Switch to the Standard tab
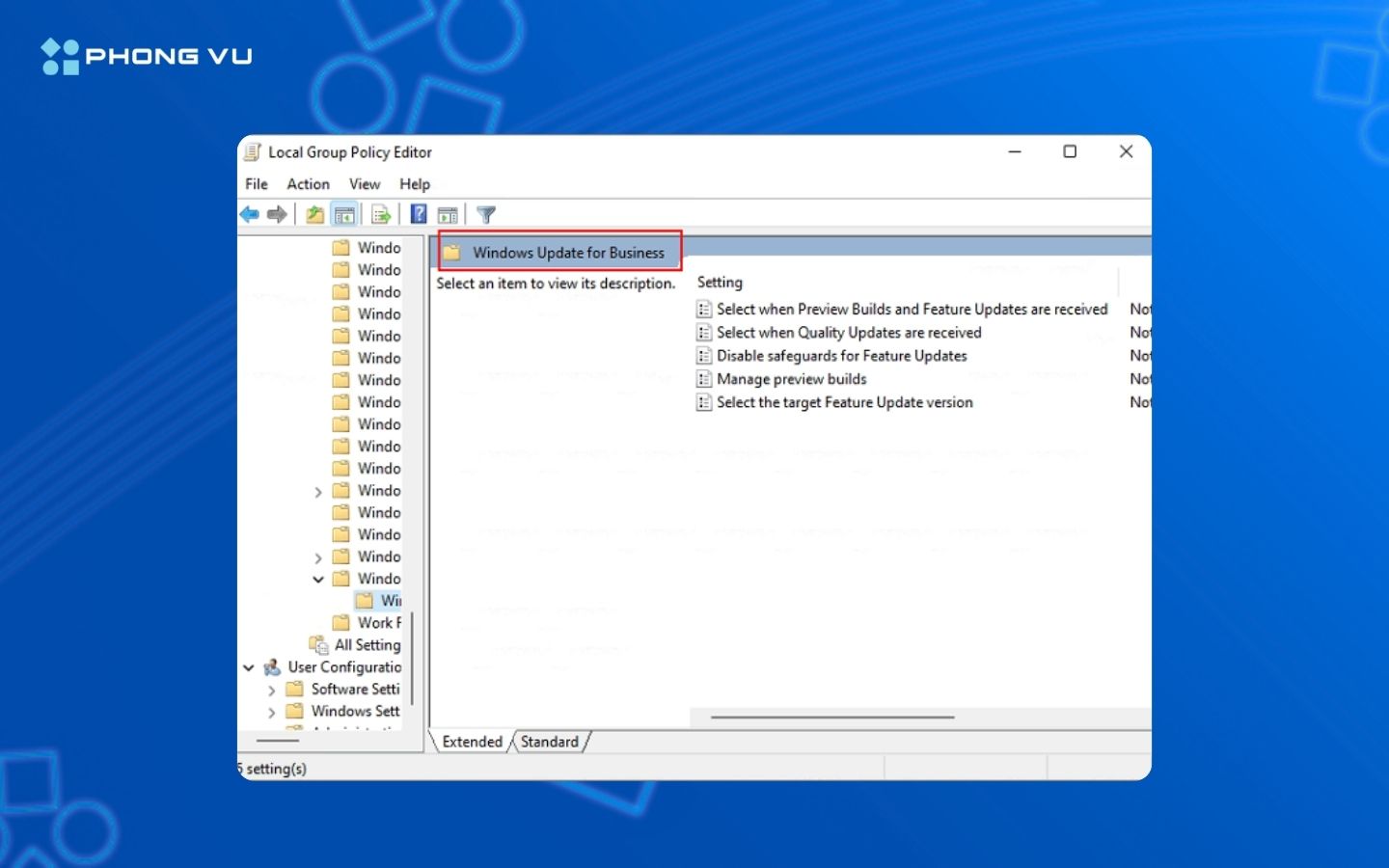 550,742
